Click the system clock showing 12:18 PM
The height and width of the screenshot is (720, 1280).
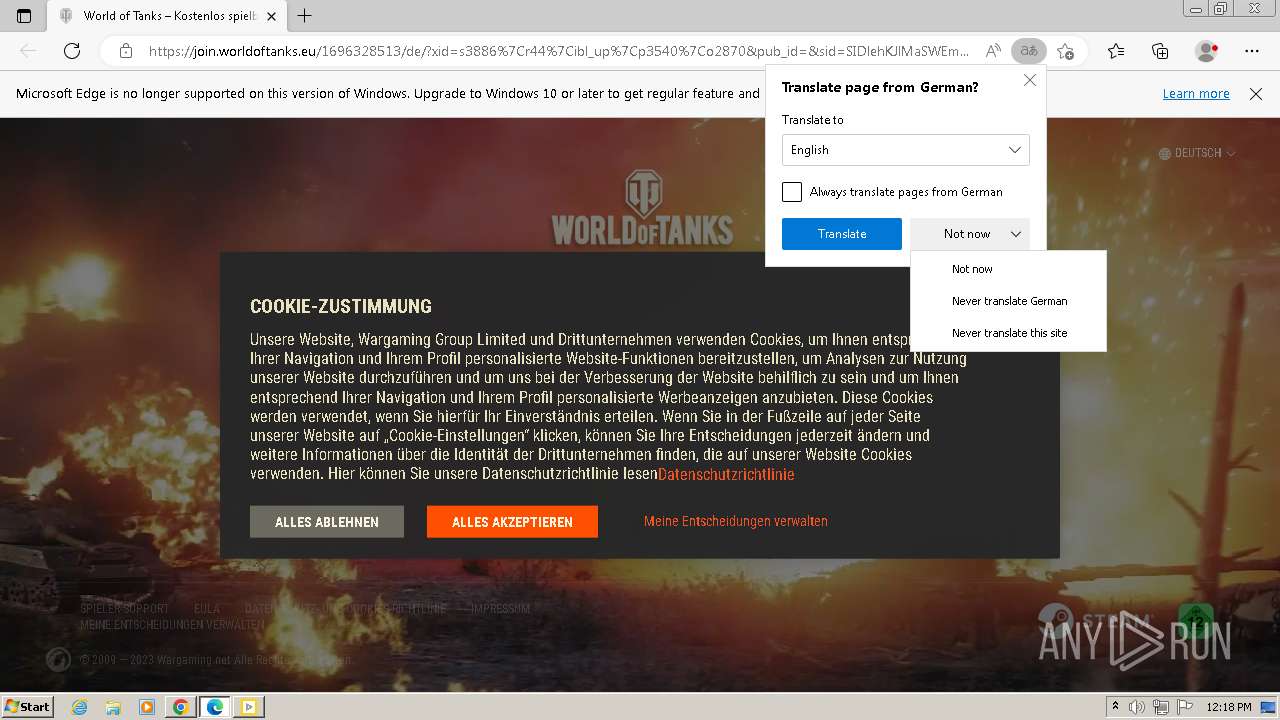click(x=1229, y=707)
